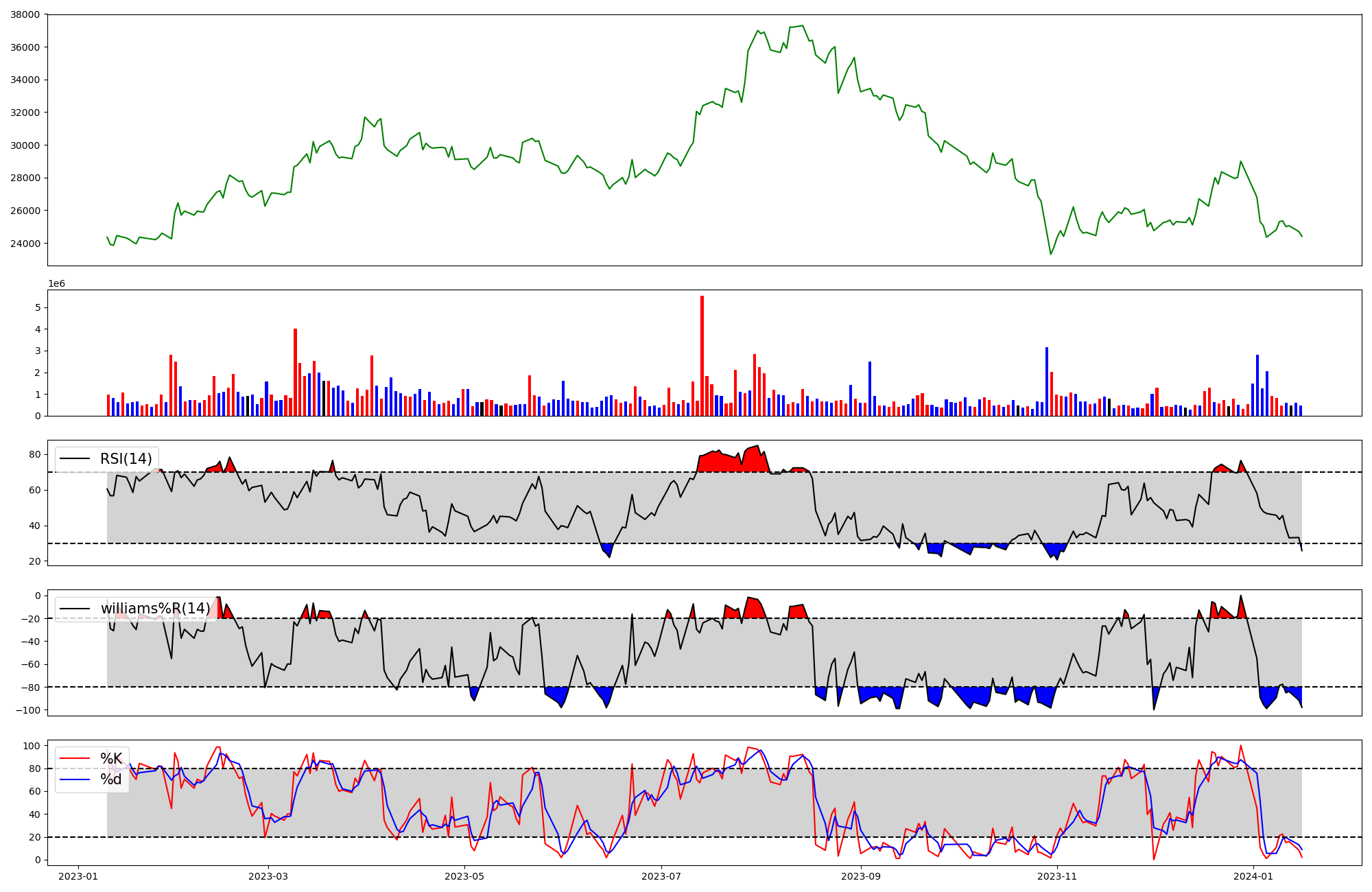Screen dimensions: 1372x892
Task: Click the black RSI(14) legend line sample
Action: [x=75, y=459]
